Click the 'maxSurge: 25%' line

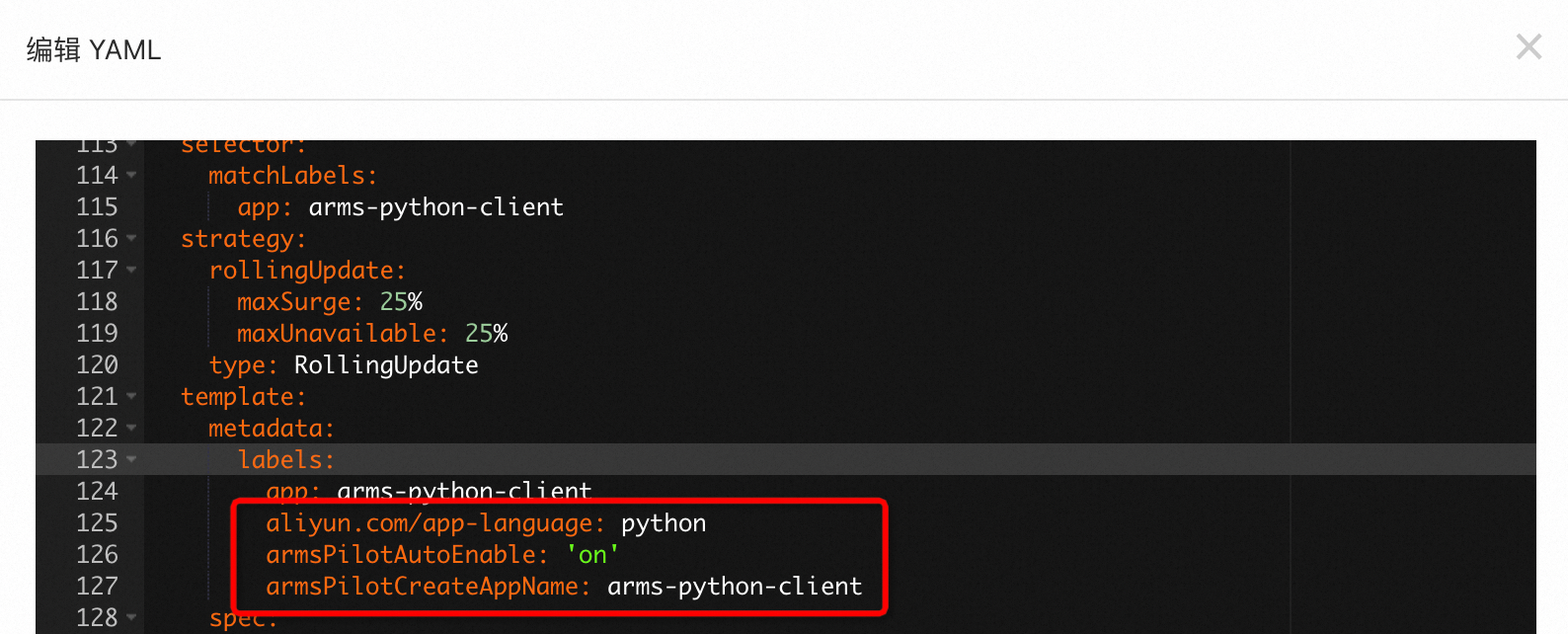[330, 302]
